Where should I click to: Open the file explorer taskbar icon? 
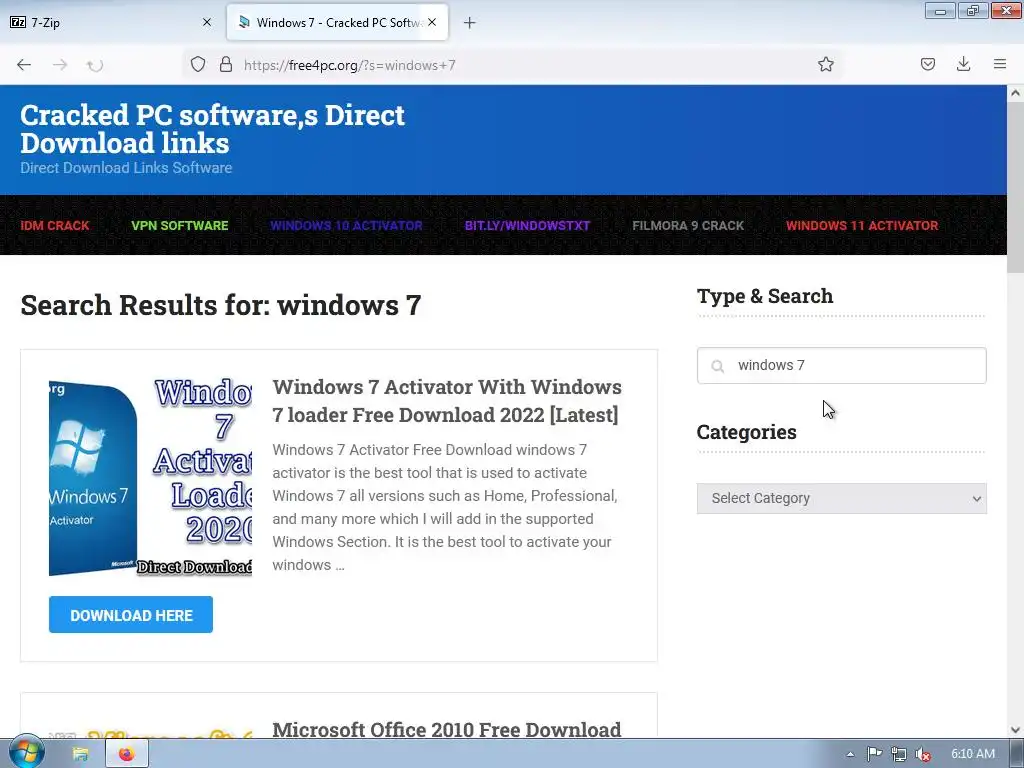coord(80,754)
